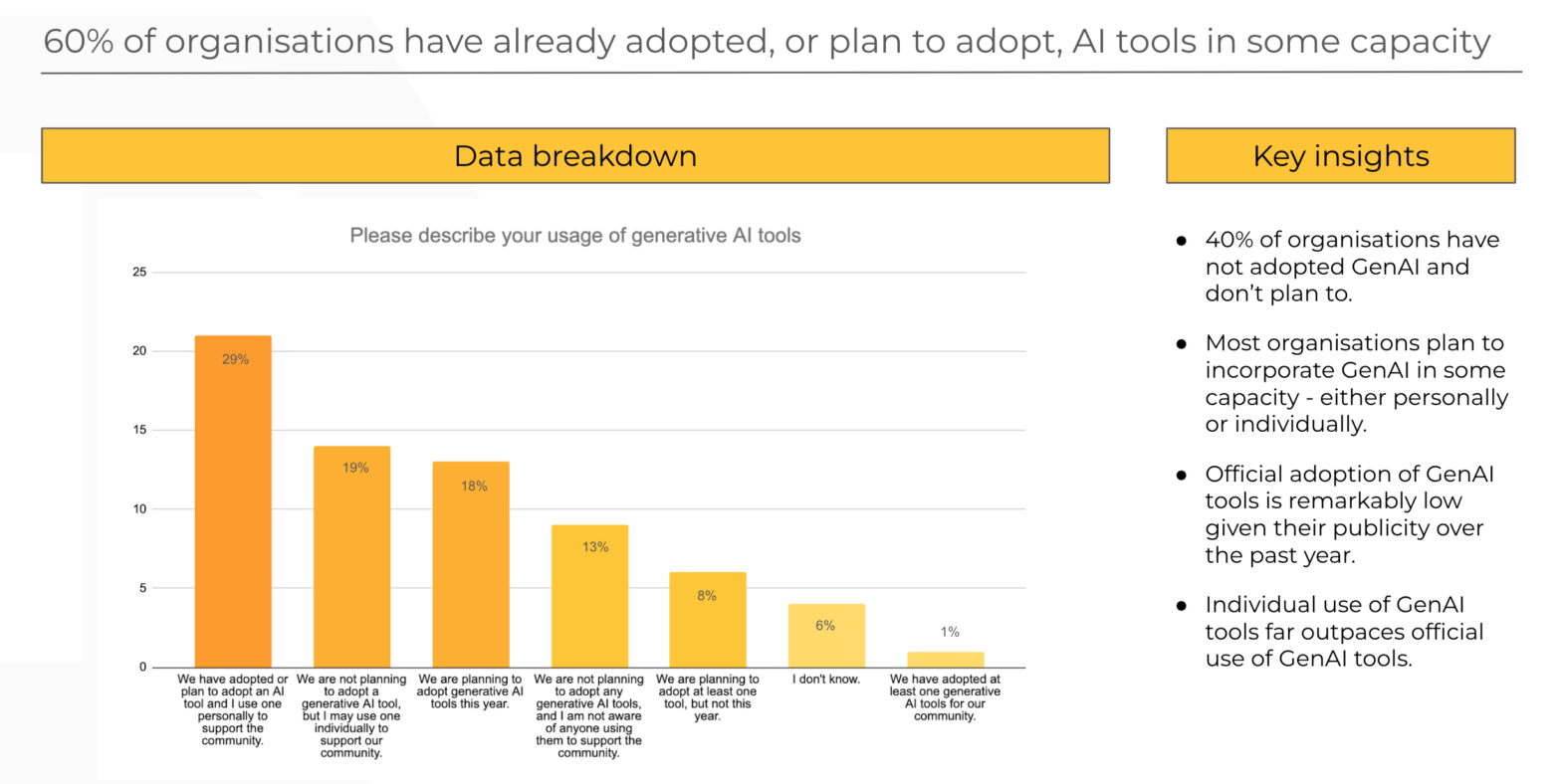Click the smallest bar marked 1%
Image resolution: width=1561 pixels, height=784 pixels.
coord(945,660)
